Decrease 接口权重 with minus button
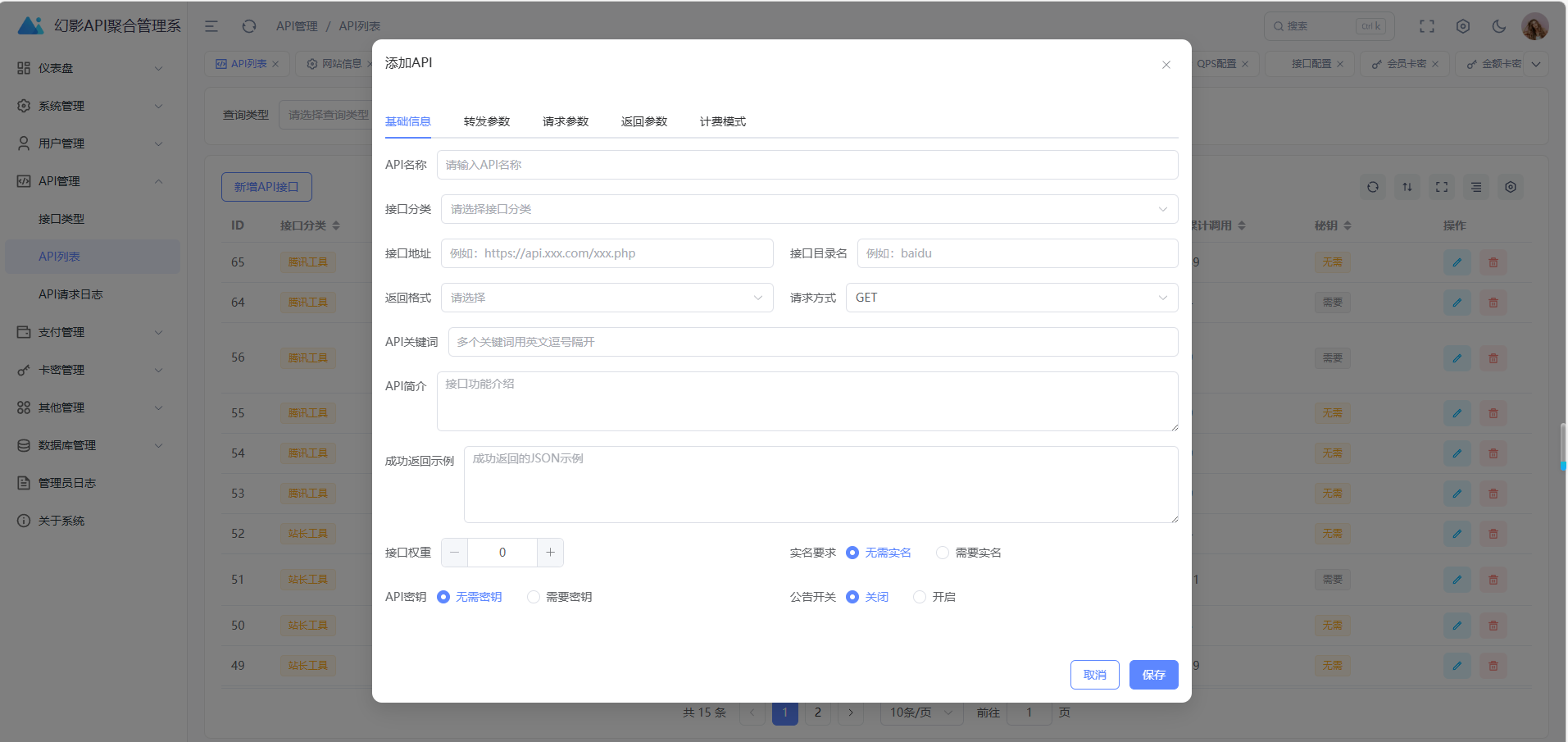The width and height of the screenshot is (1568, 742). coord(455,553)
